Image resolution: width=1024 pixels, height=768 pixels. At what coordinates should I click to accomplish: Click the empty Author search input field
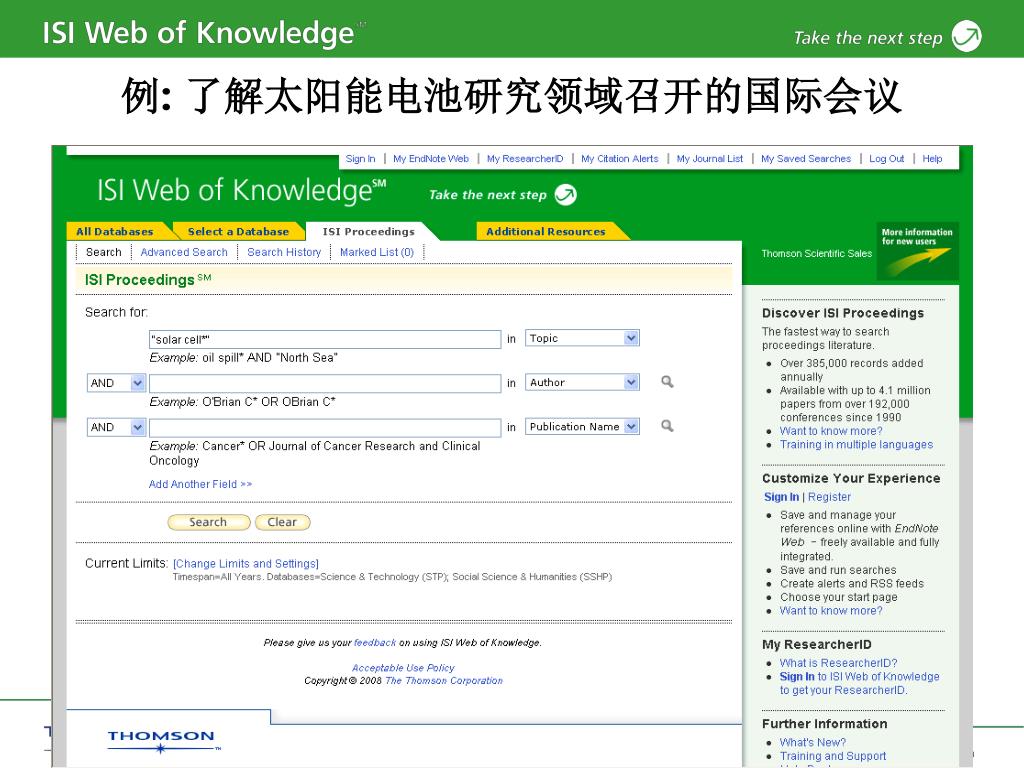click(x=325, y=383)
